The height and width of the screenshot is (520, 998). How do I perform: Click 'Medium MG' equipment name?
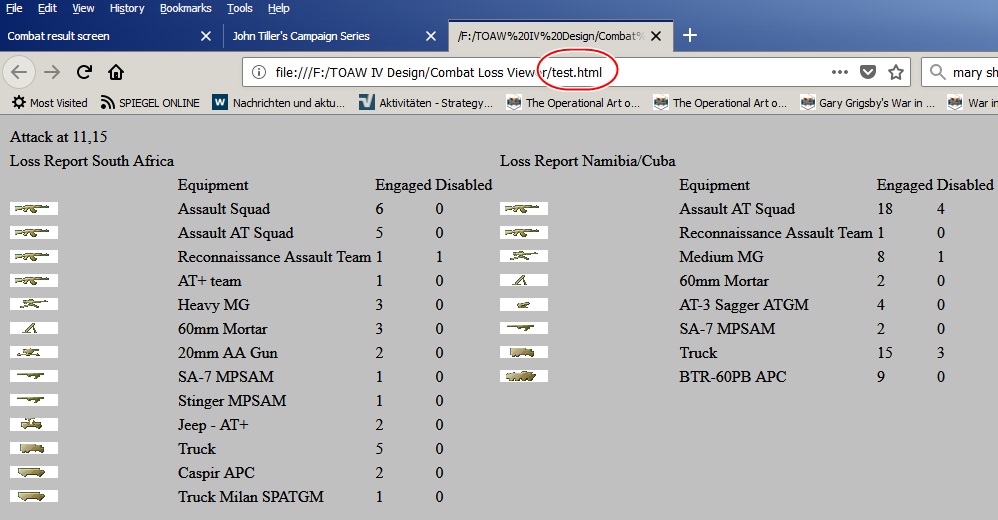tap(721, 257)
